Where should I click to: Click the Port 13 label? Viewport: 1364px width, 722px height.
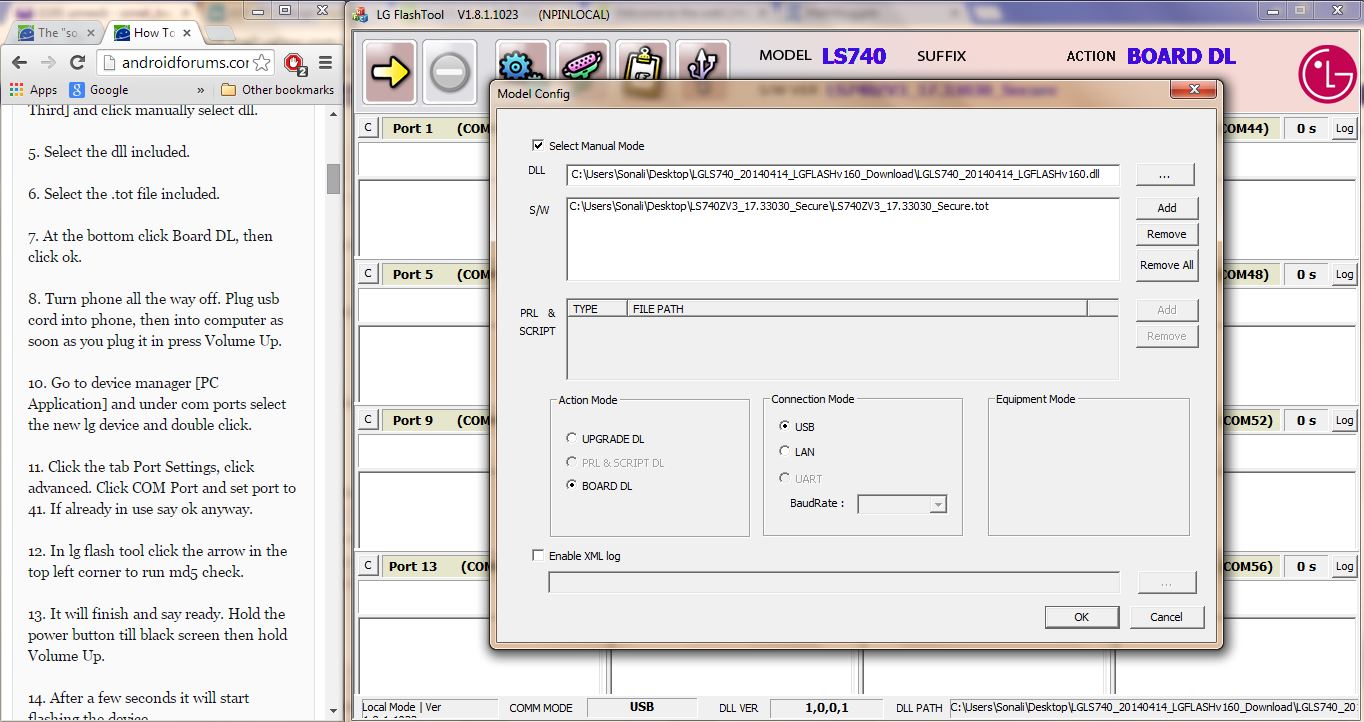click(x=413, y=566)
